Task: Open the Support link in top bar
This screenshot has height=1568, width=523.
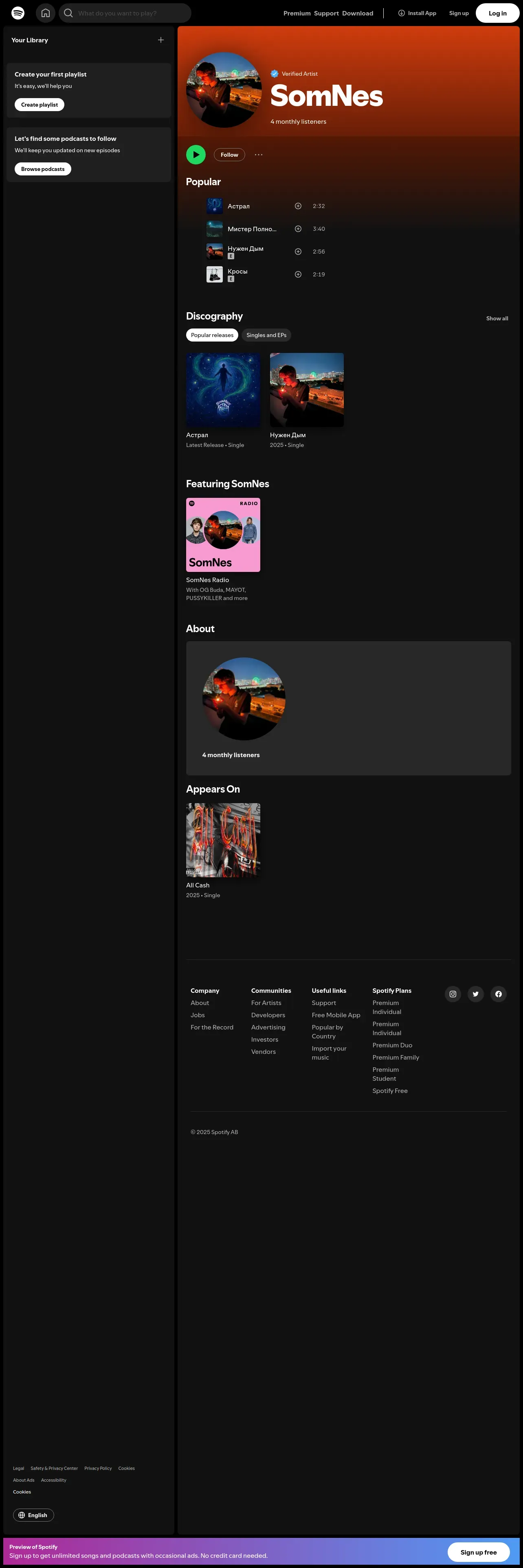Action: [326, 13]
